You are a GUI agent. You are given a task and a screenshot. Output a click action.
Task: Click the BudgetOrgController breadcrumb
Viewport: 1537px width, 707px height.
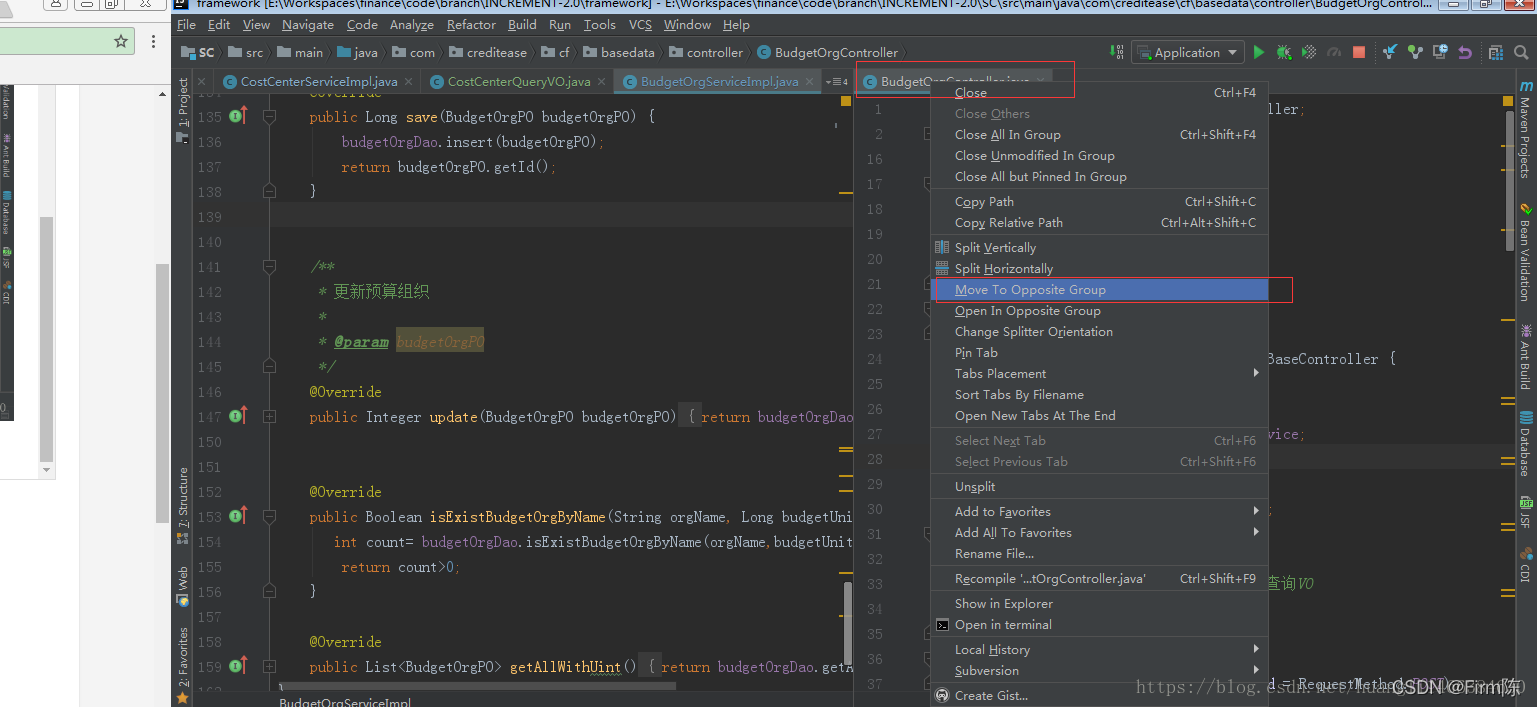tap(828, 52)
